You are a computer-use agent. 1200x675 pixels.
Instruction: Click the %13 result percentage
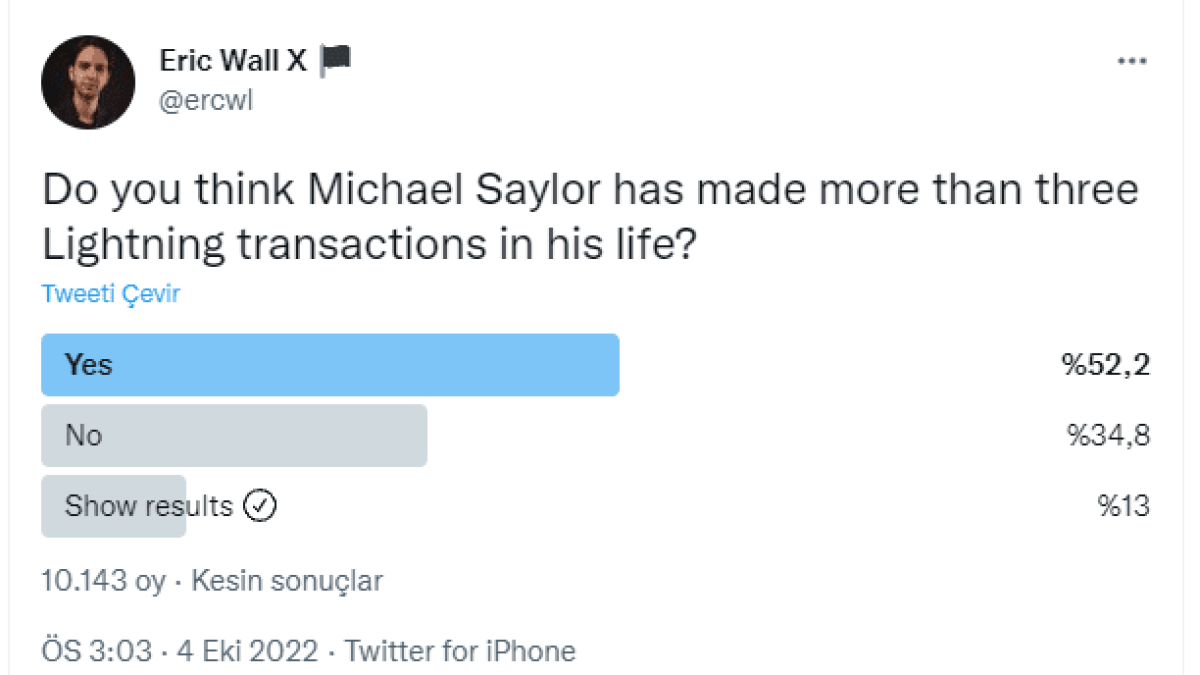click(1123, 506)
